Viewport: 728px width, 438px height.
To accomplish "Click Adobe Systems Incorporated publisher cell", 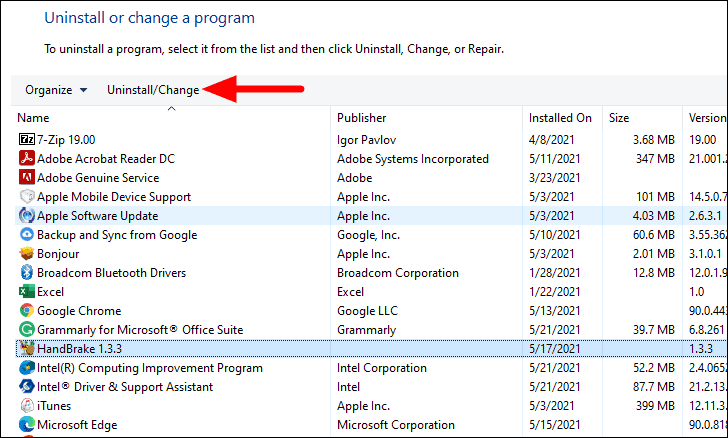I will (413, 159).
